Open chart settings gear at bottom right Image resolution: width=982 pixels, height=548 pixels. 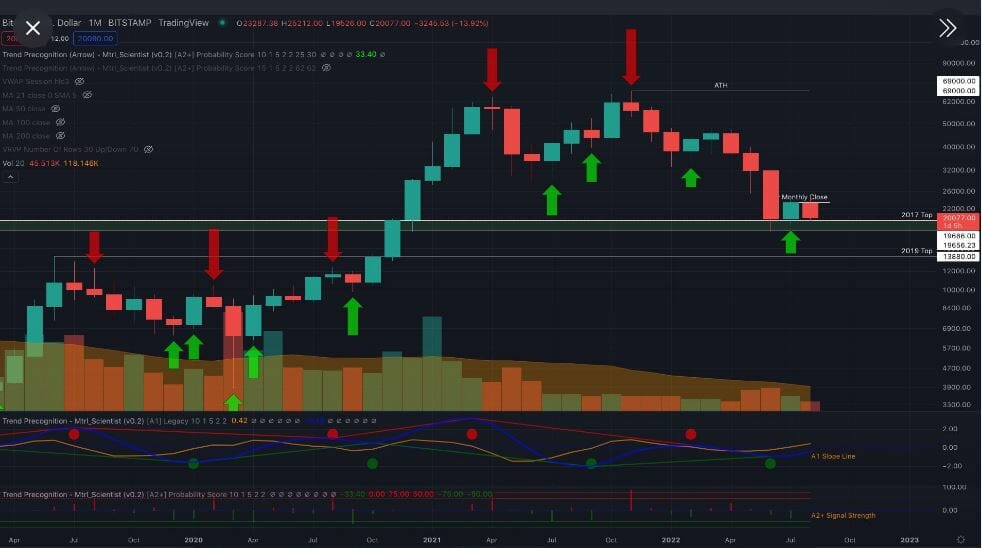(x=960, y=539)
